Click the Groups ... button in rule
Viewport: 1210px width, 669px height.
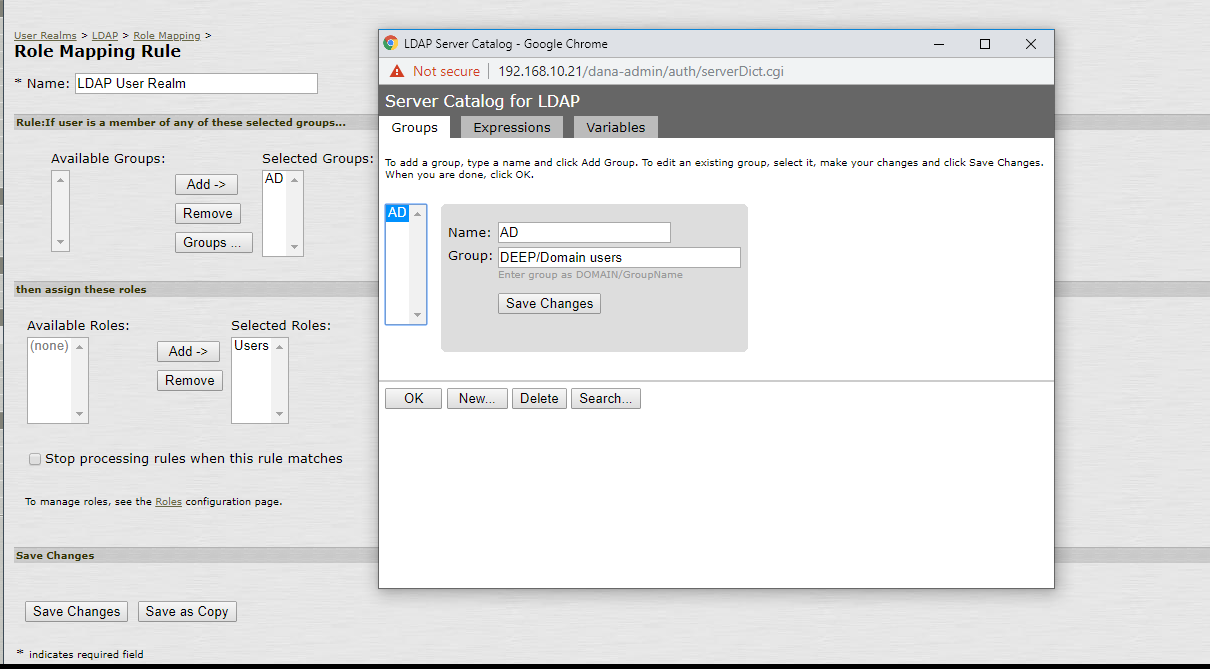pos(212,242)
